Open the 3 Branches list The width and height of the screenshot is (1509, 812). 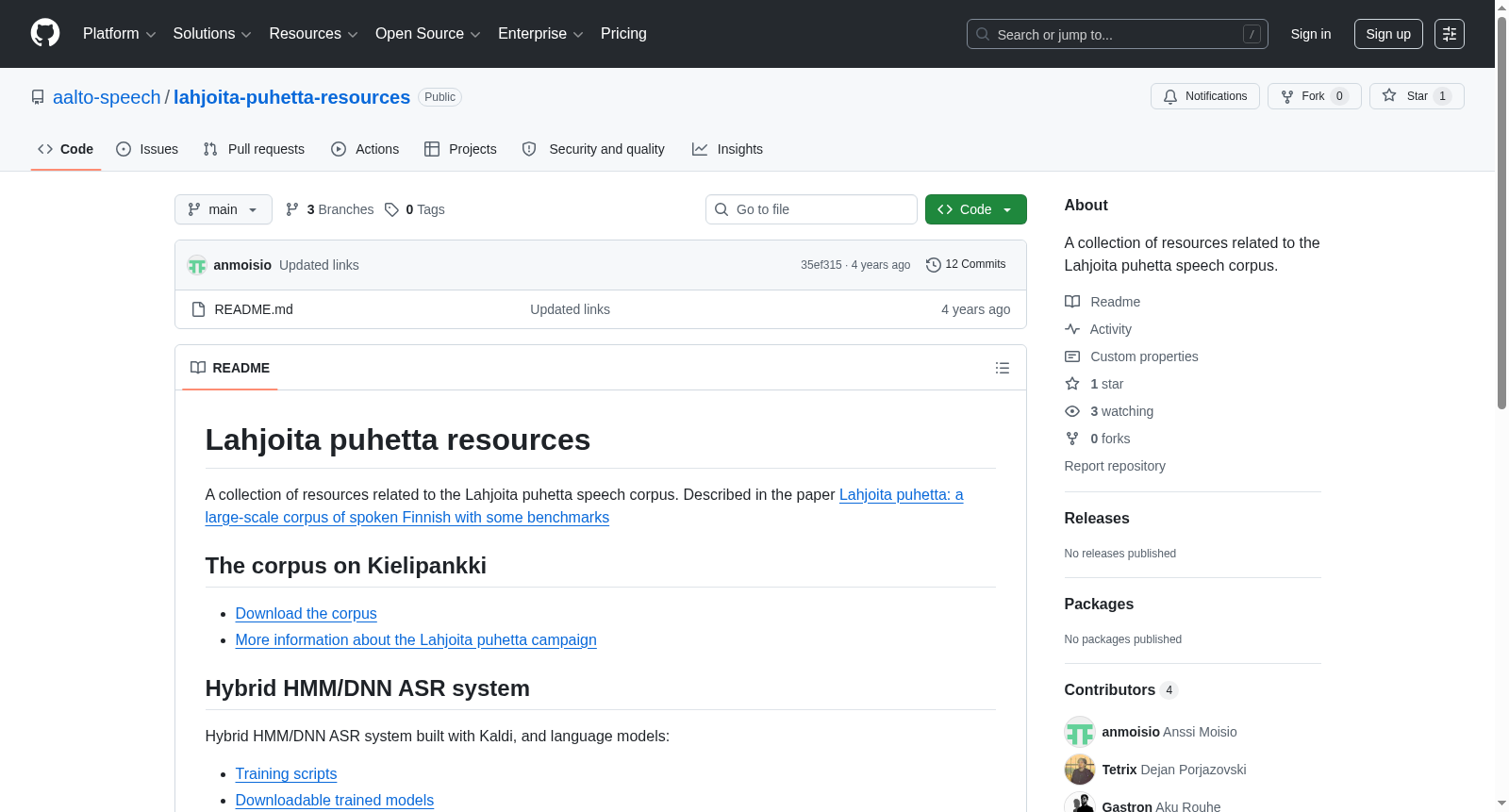pos(329,209)
